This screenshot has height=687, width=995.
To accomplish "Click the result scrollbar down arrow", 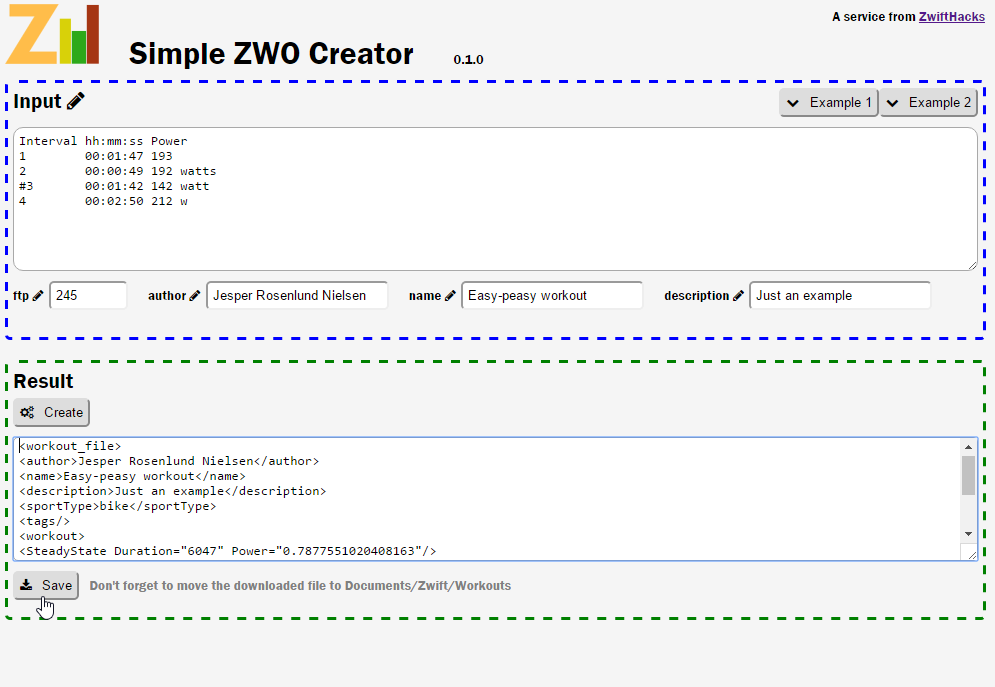I will pos(968,534).
